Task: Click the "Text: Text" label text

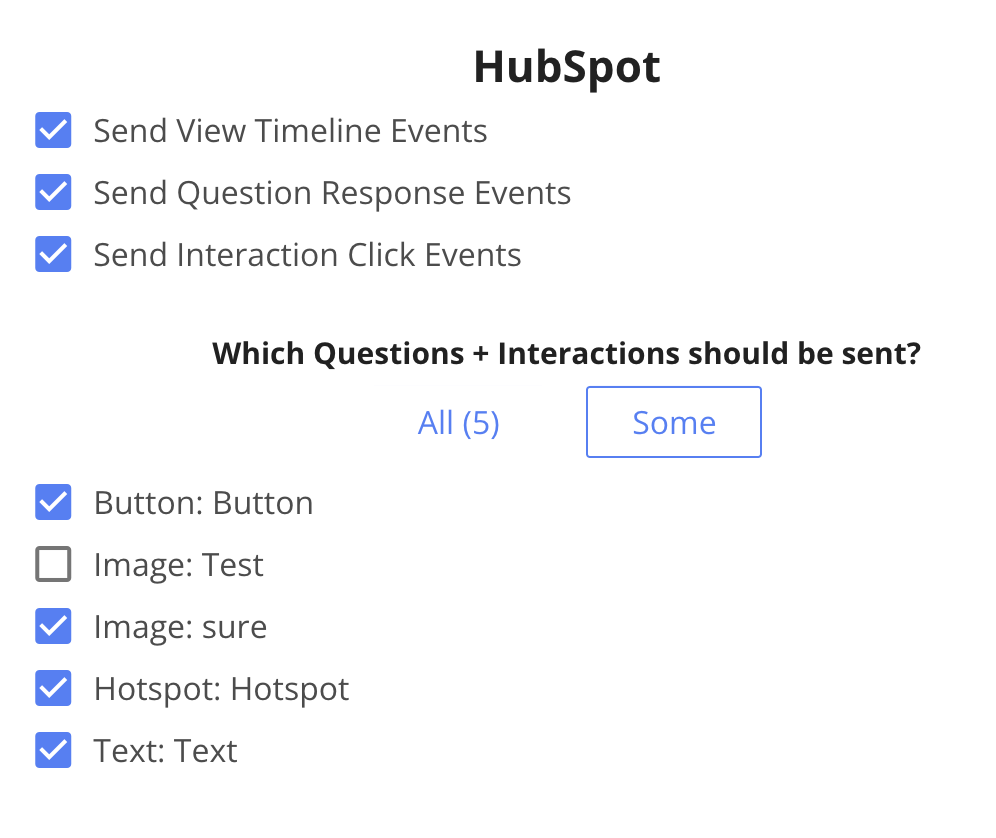Action: (165, 751)
